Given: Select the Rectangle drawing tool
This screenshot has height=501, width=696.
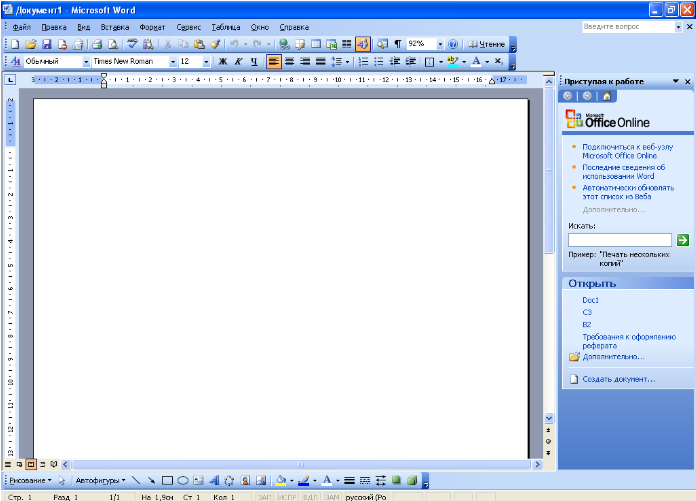Looking at the screenshot, I should (167, 480).
